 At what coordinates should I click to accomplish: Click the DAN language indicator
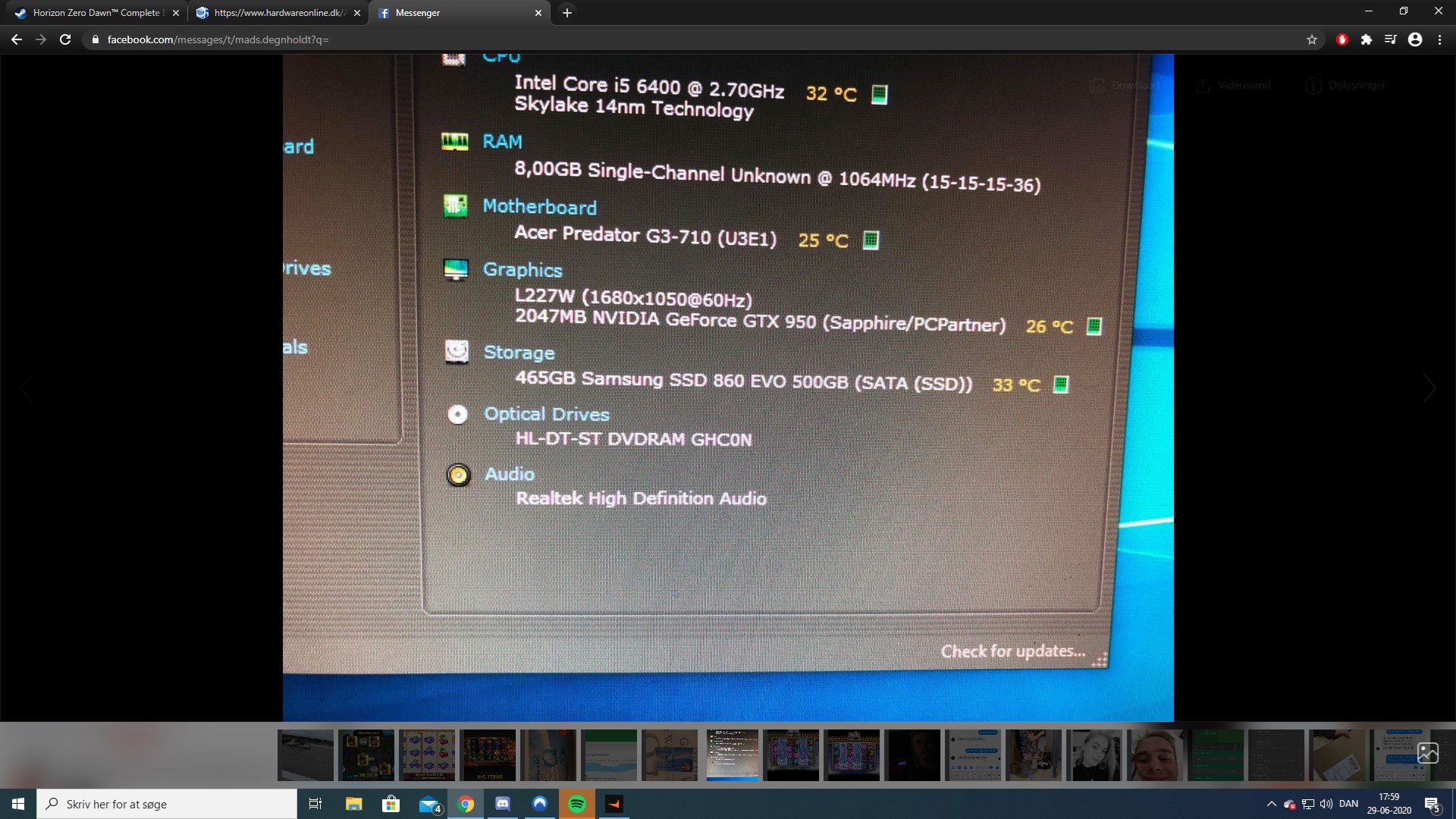click(x=1349, y=804)
